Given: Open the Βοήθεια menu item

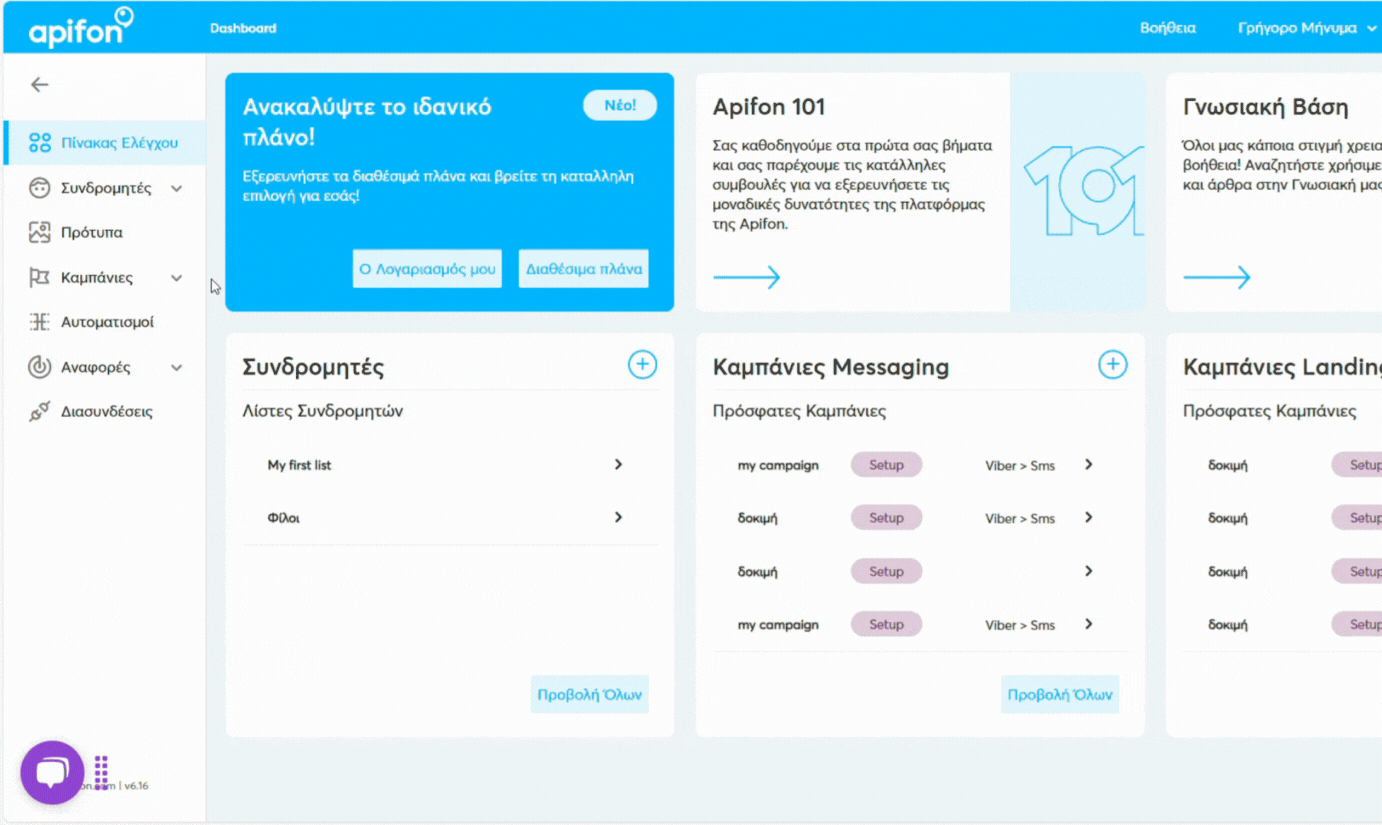Looking at the screenshot, I should pos(1167,27).
